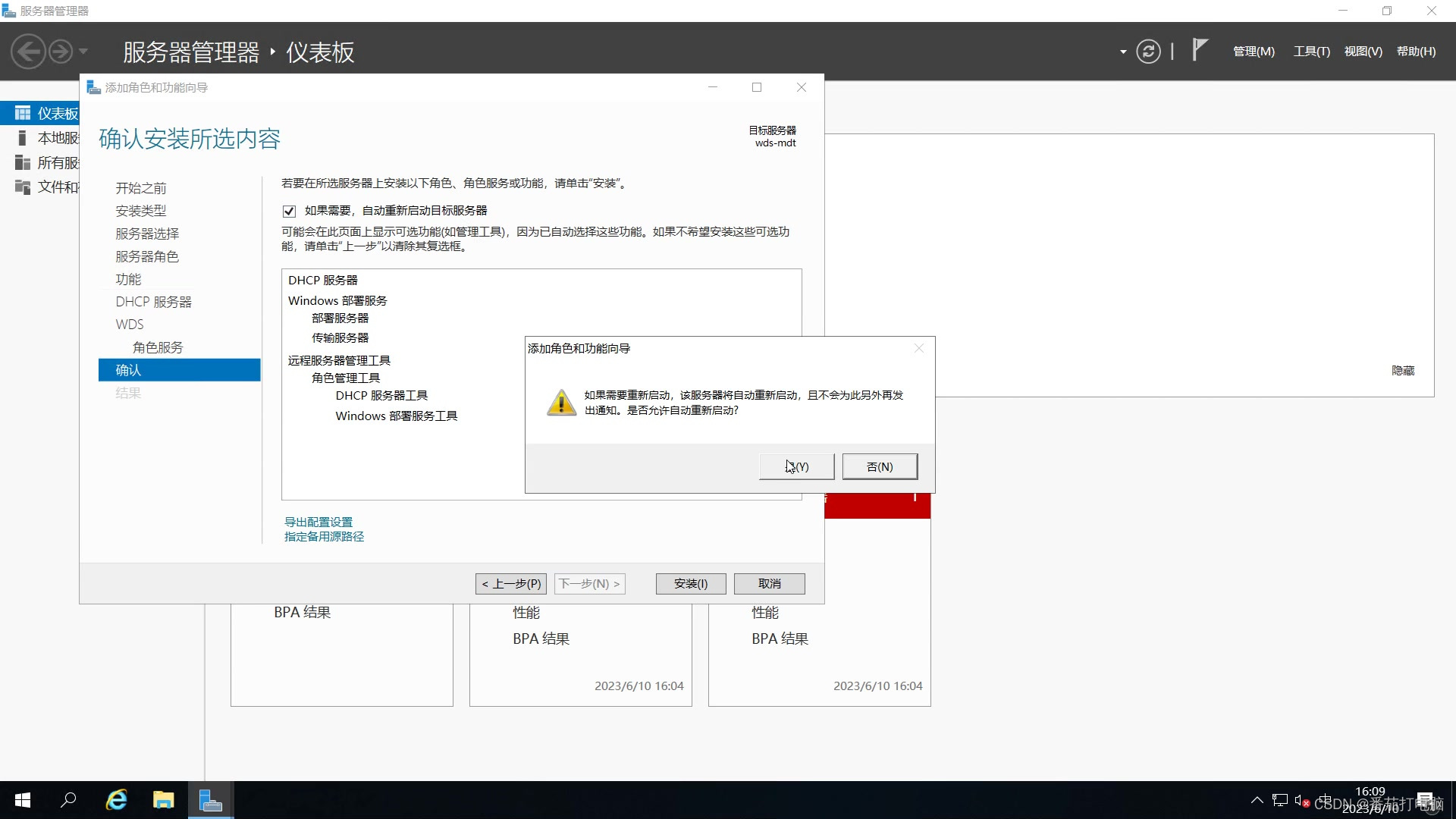Select WDS wizard step
This screenshot has height=819, width=1456.
[x=130, y=325]
